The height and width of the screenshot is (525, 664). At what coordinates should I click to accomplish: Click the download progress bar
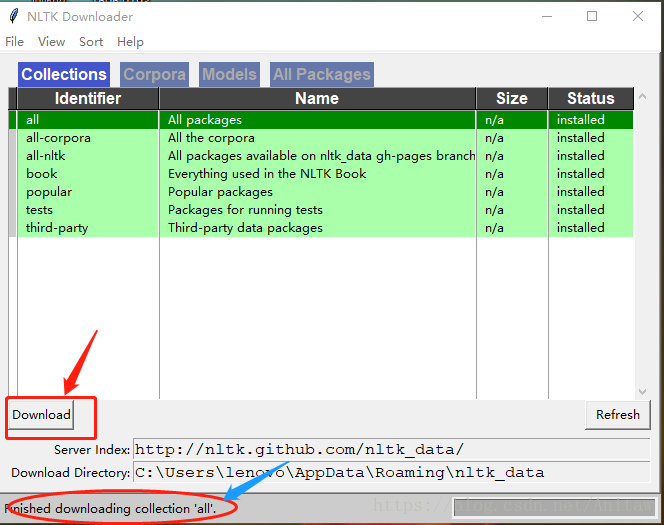[555, 507]
